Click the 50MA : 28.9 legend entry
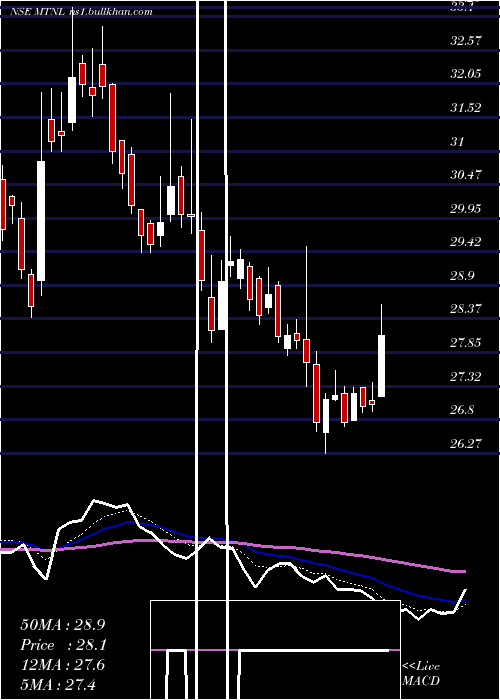Viewport: 500px width, 700px height. pyautogui.click(x=62, y=625)
